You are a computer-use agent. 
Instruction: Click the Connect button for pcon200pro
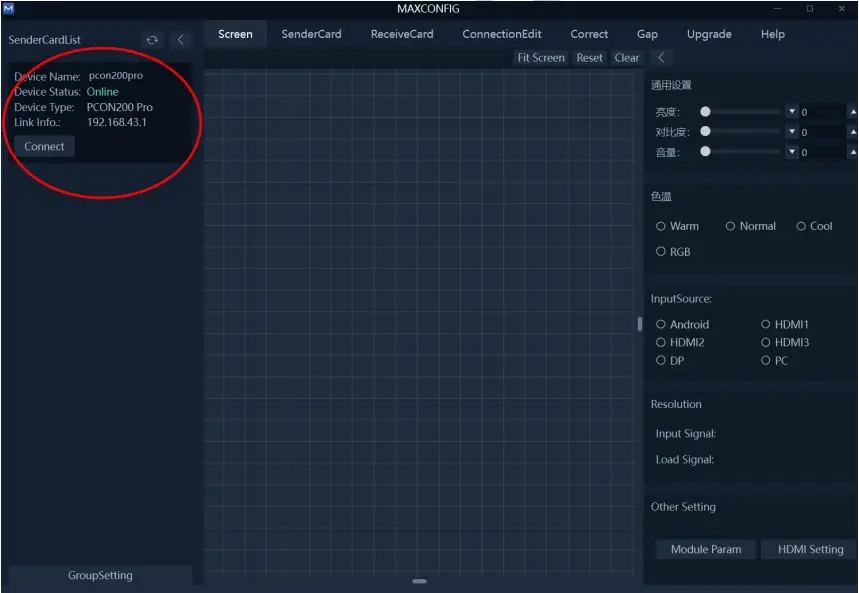[x=44, y=146]
